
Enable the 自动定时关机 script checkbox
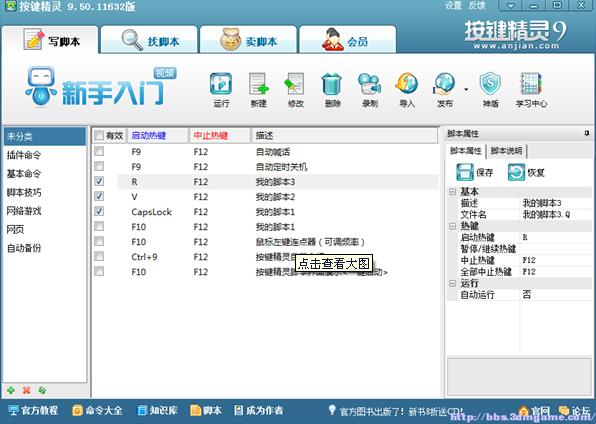(99, 166)
